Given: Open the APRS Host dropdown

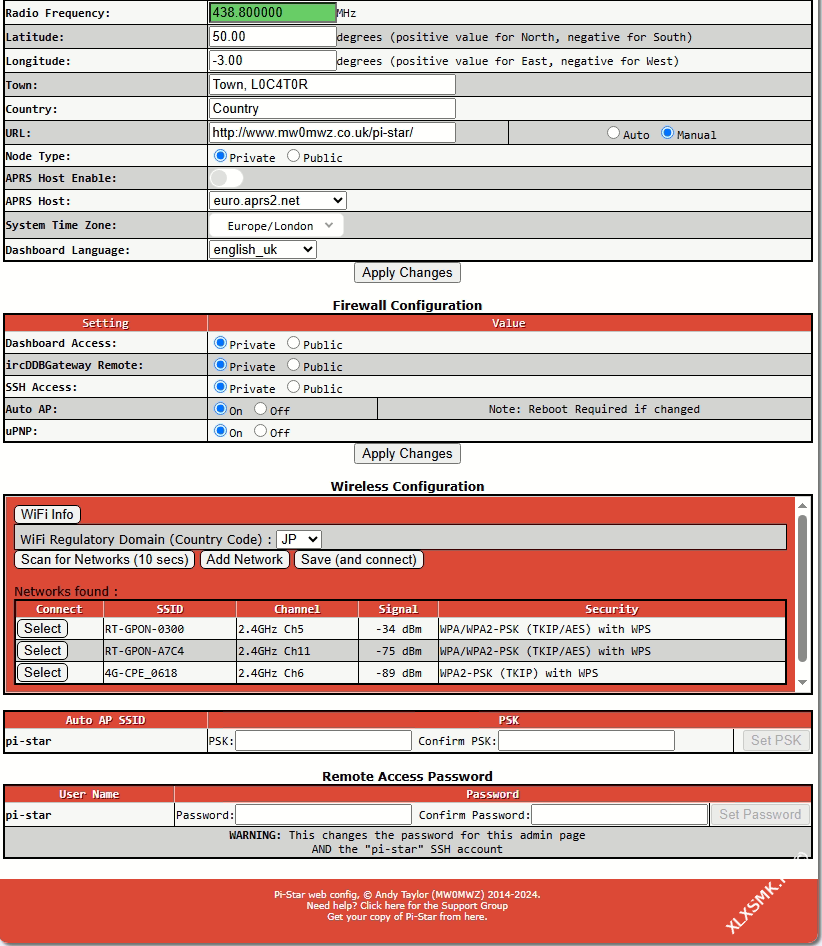Looking at the screenshot, I should [278, 200].
